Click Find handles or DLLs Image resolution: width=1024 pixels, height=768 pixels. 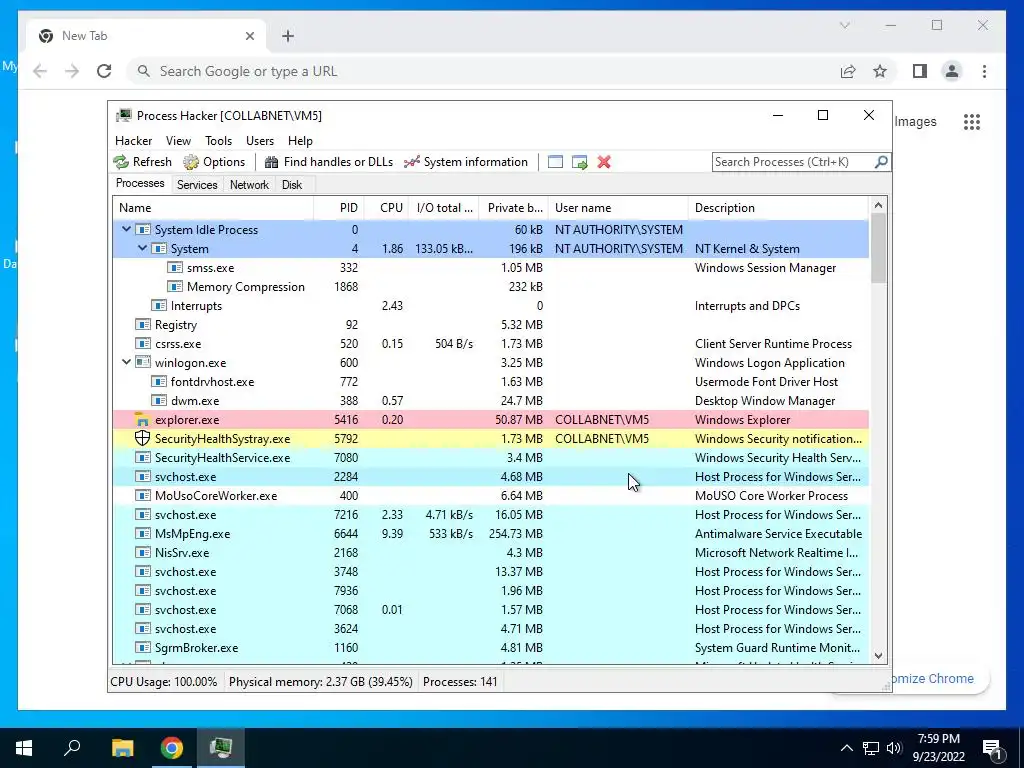(x=328, y=162)
